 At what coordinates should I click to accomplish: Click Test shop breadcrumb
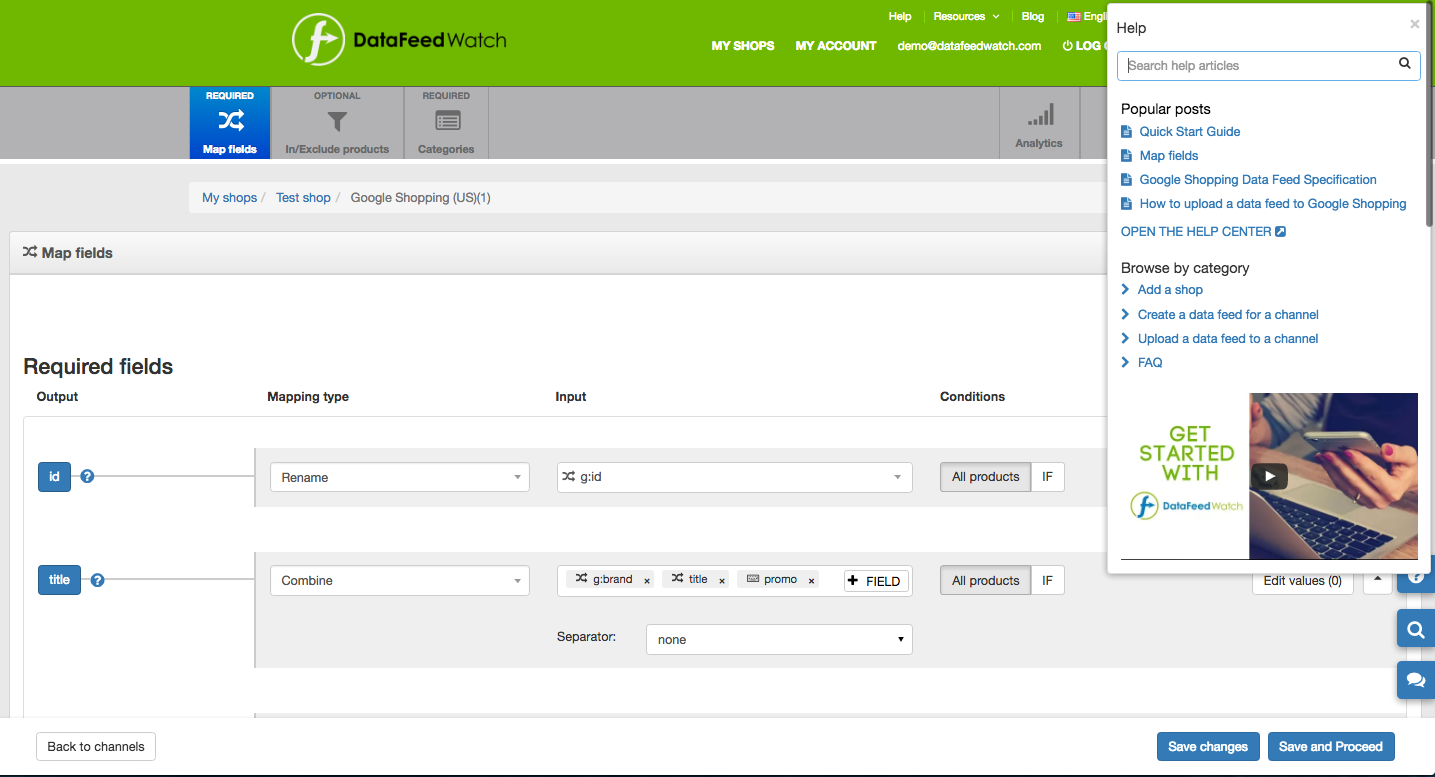tap(303, 198)
